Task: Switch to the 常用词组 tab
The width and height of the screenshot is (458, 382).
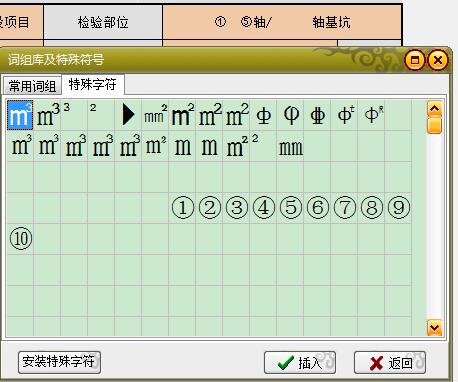Action: (x=32, y=86)
